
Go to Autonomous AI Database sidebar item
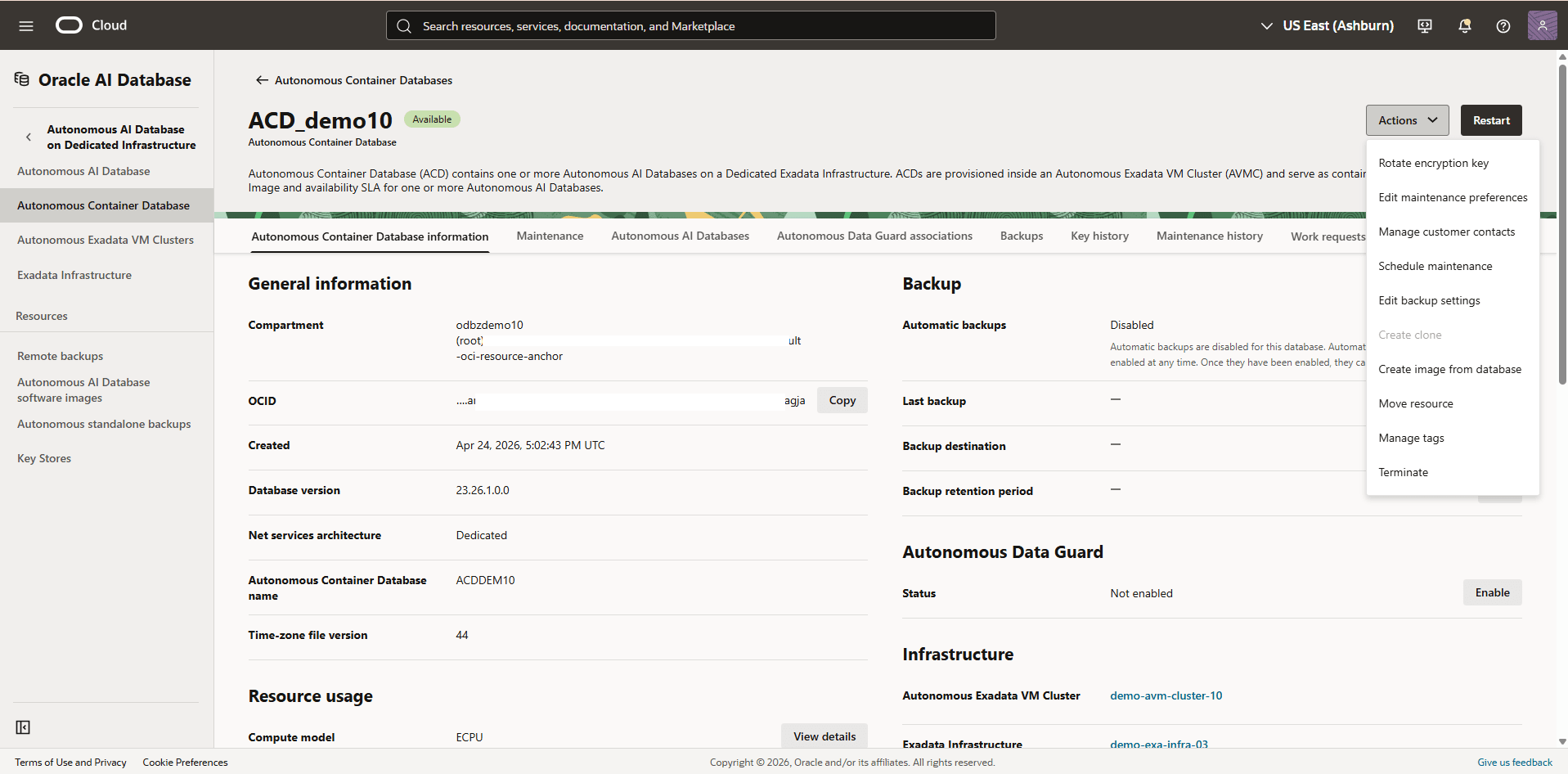pos(83,171)
